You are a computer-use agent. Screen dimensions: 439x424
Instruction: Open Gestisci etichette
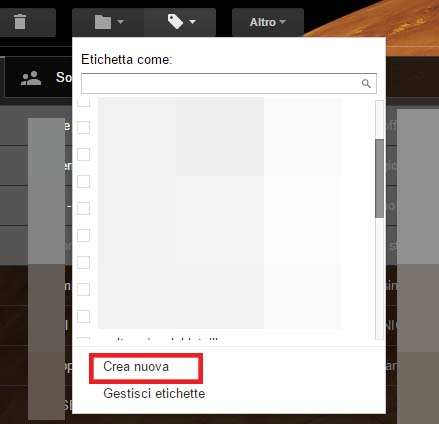(154, 393)
